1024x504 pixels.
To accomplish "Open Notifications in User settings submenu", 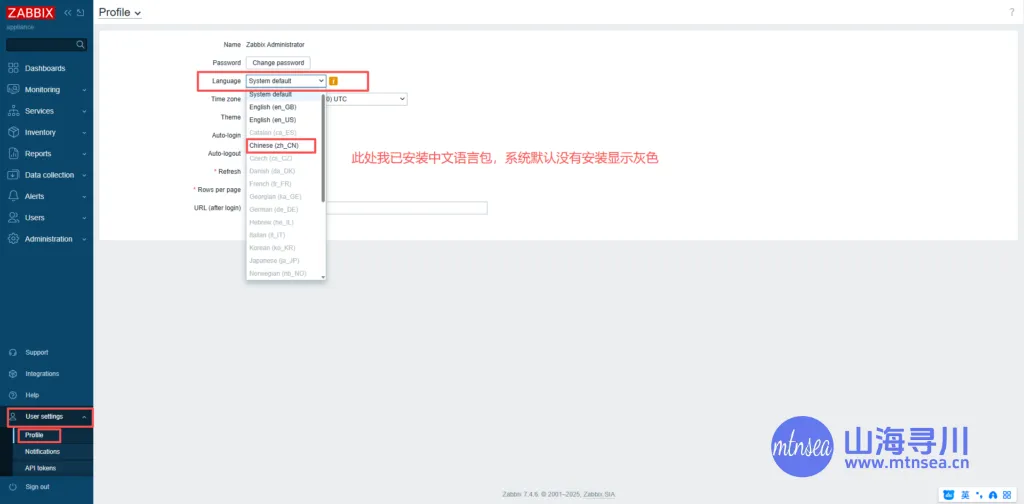I will (42, 452).
